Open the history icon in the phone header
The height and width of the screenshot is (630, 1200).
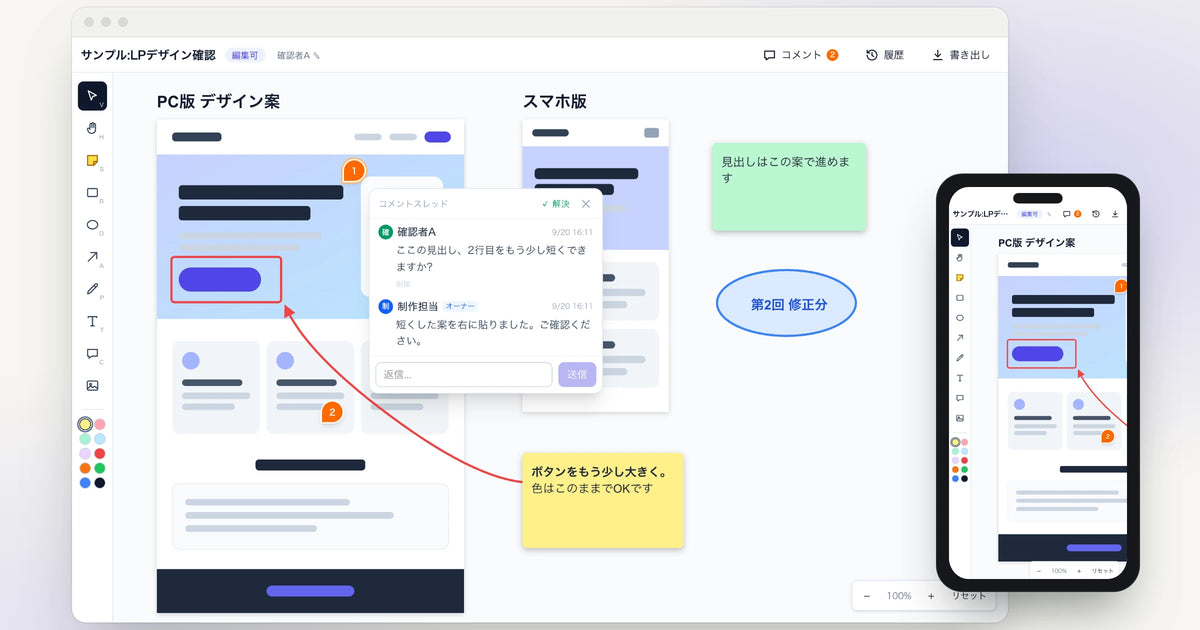coord(1096,214)
